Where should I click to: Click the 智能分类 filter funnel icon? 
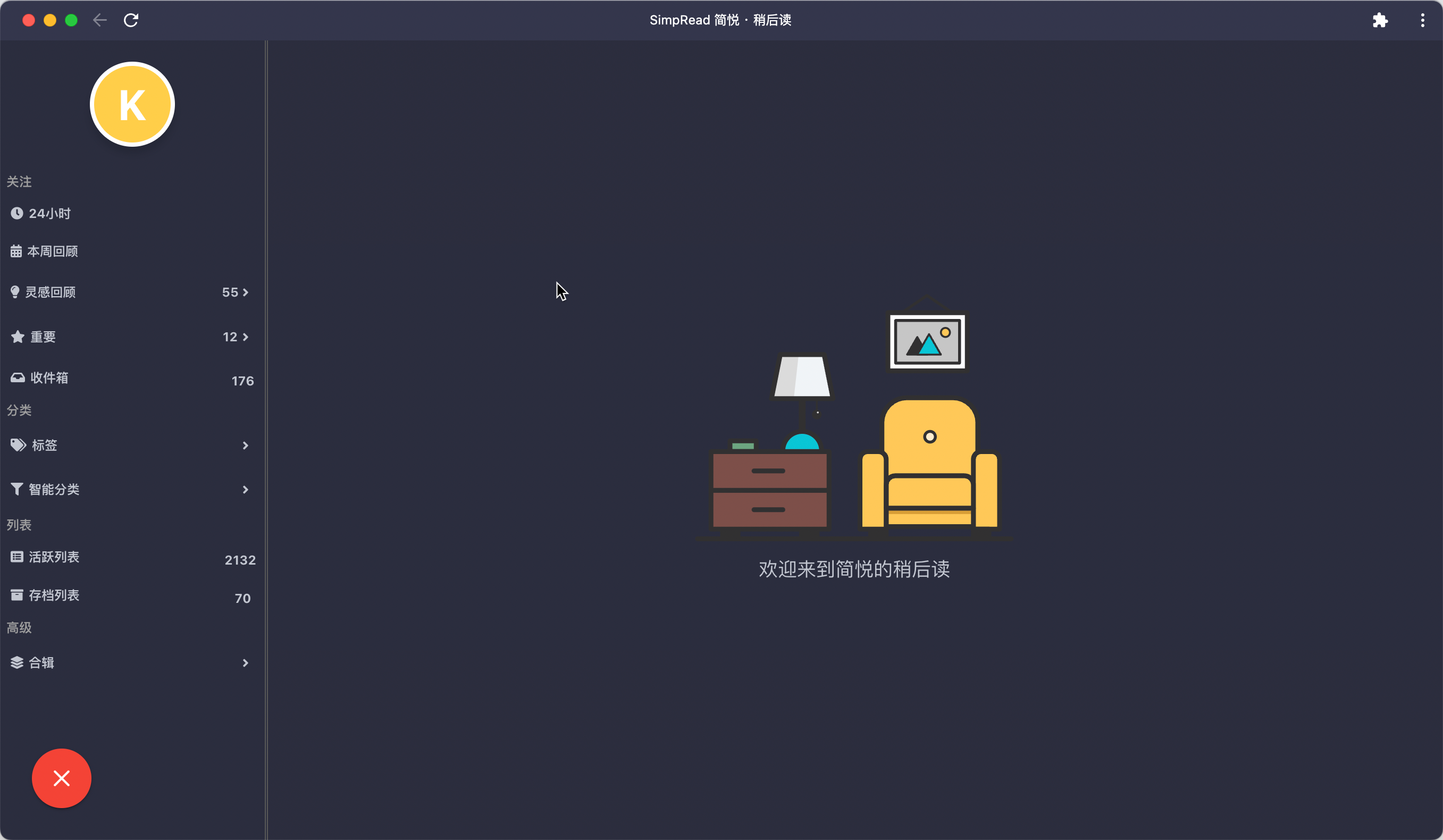16,489
